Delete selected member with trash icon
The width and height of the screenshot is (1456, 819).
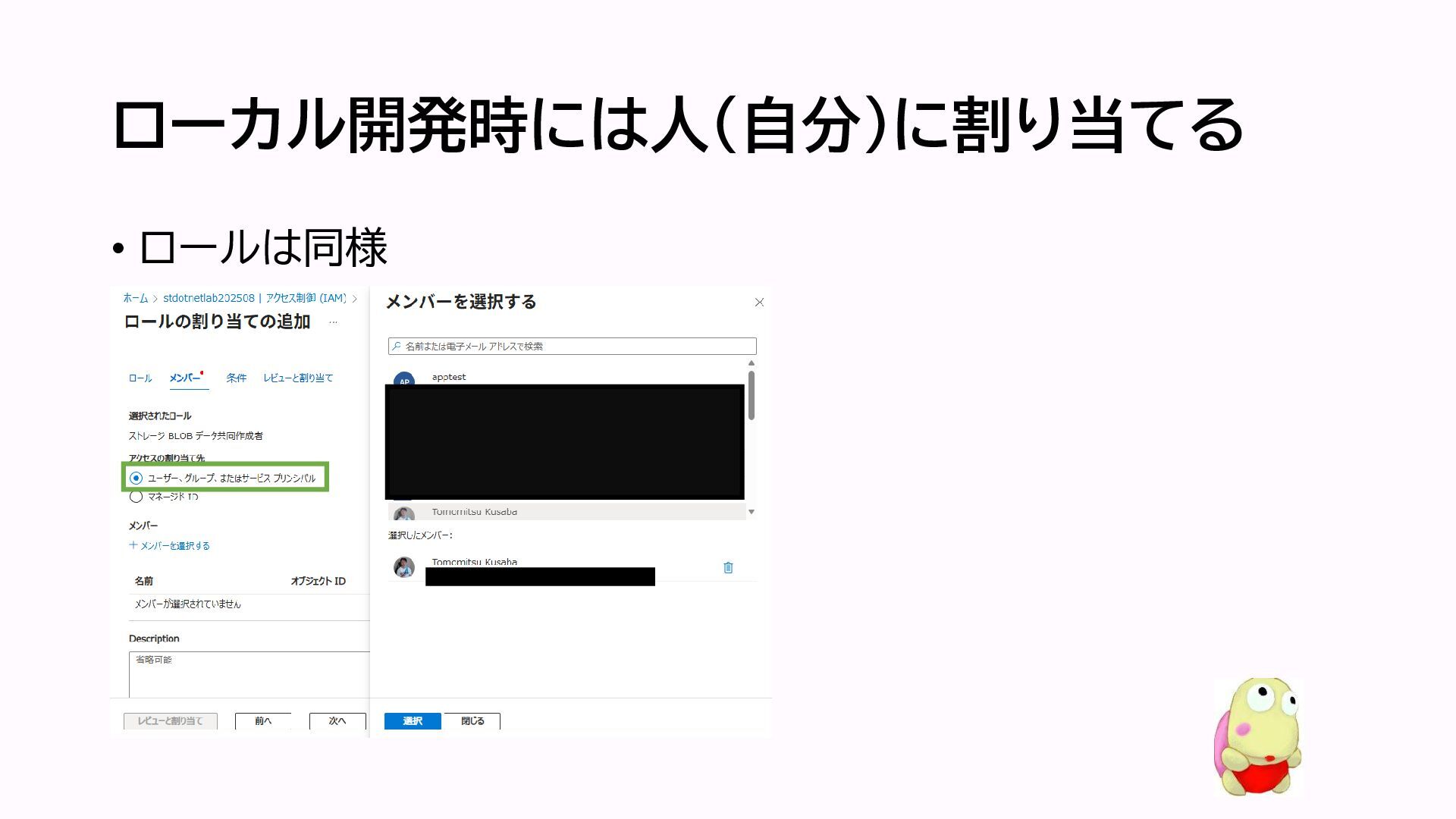(728, 567)
